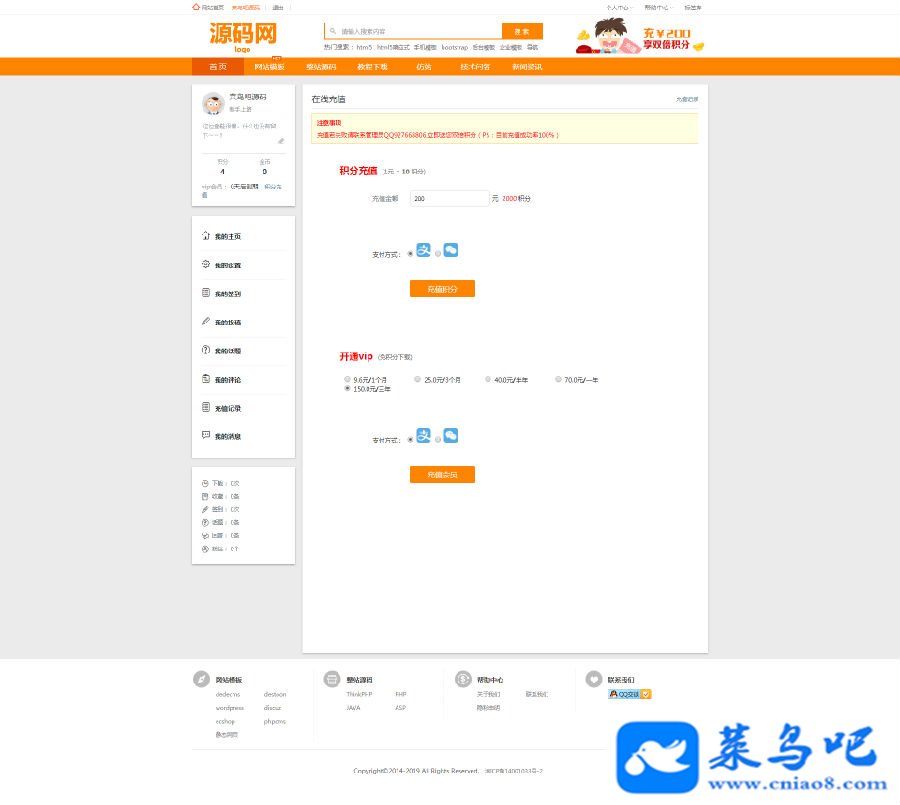Screen dimensions: 900x805
Task: Open footer link ASP
Action: tap(401, 708)
